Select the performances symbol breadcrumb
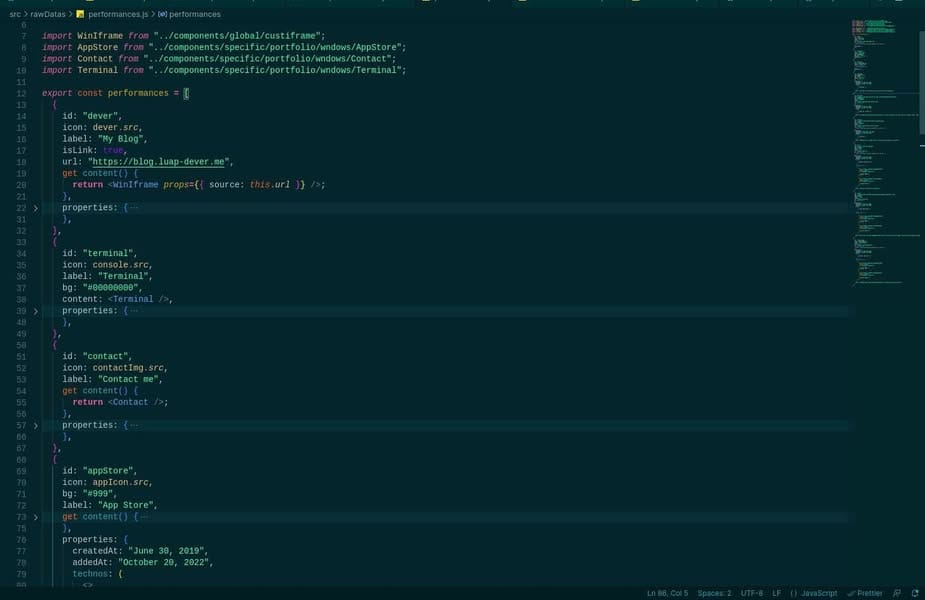 [x=195, y=14]
